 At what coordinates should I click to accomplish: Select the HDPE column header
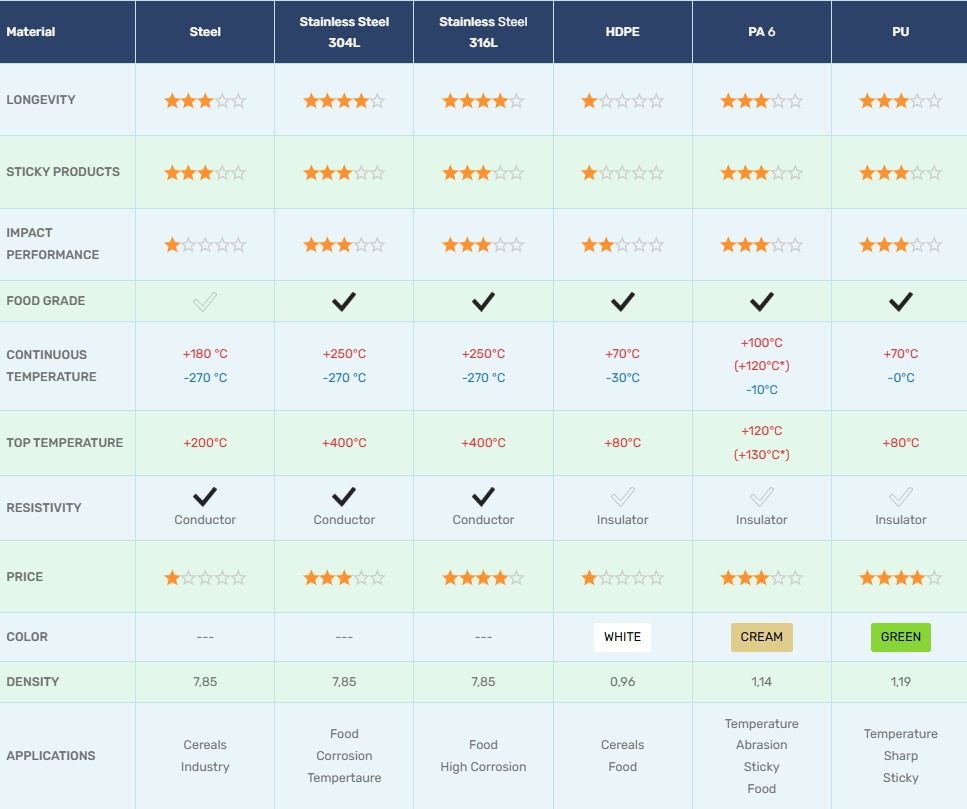[x=622, y=32]
